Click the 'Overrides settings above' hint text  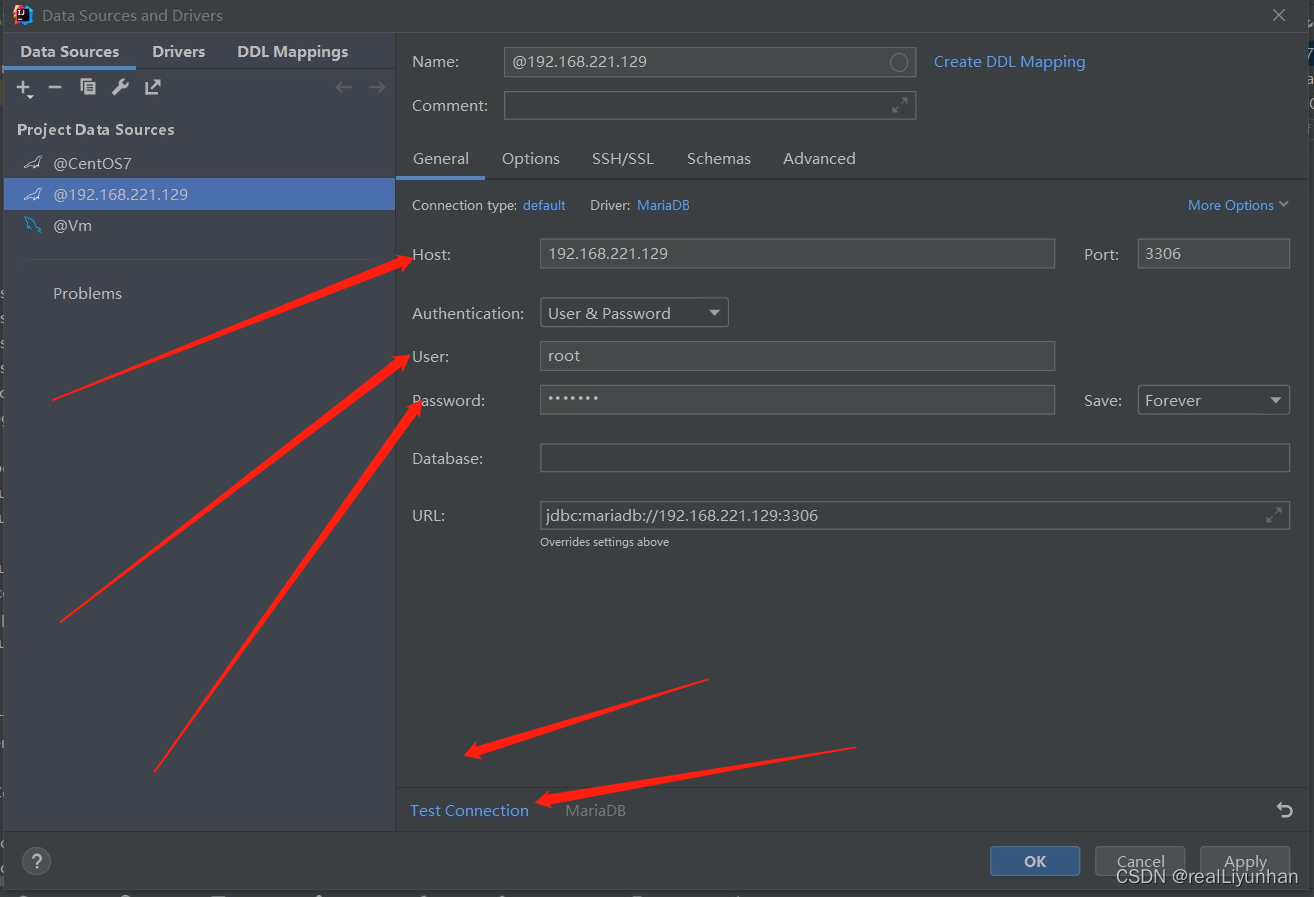(x=604, y=542)
